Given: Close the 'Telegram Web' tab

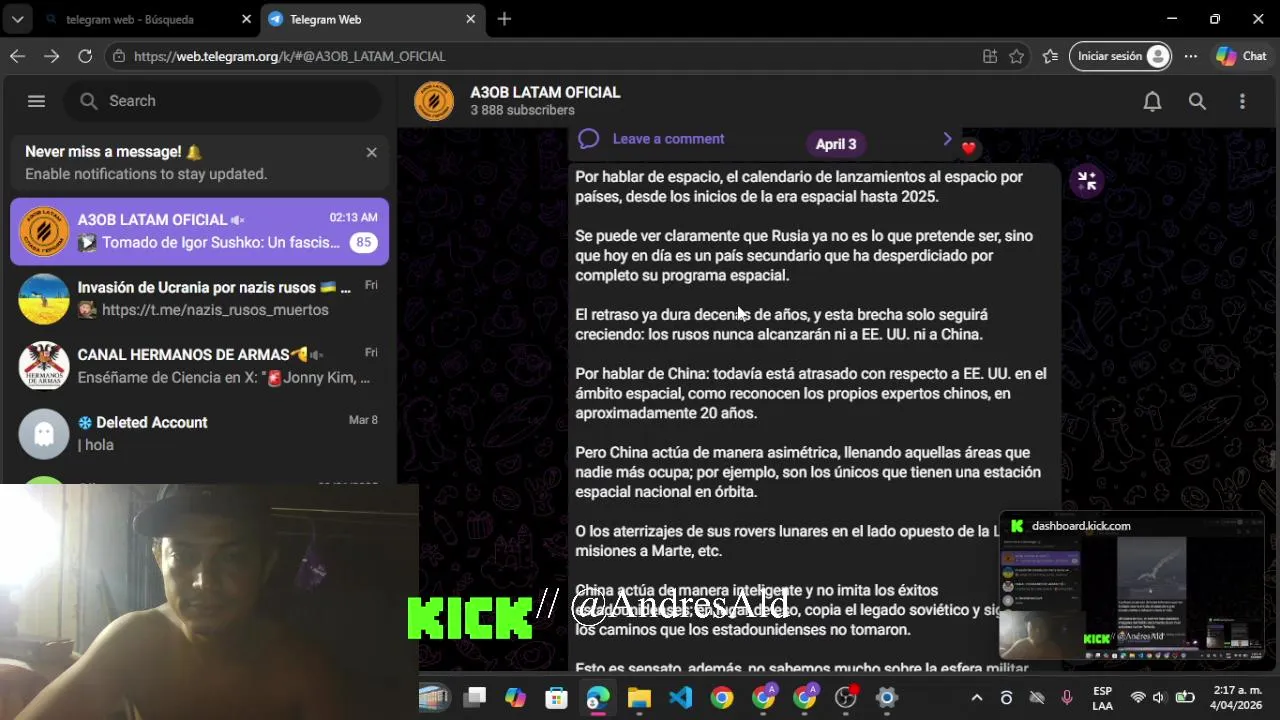Looking at the screenshot, I should tap(471, 19).
